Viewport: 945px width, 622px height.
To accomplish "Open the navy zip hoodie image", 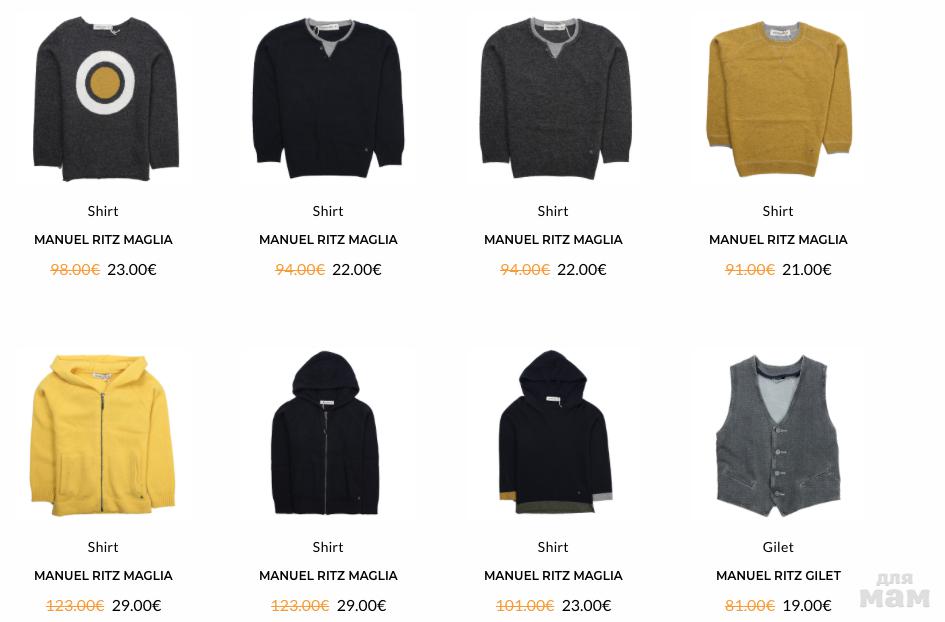I will tap(325, 433).
